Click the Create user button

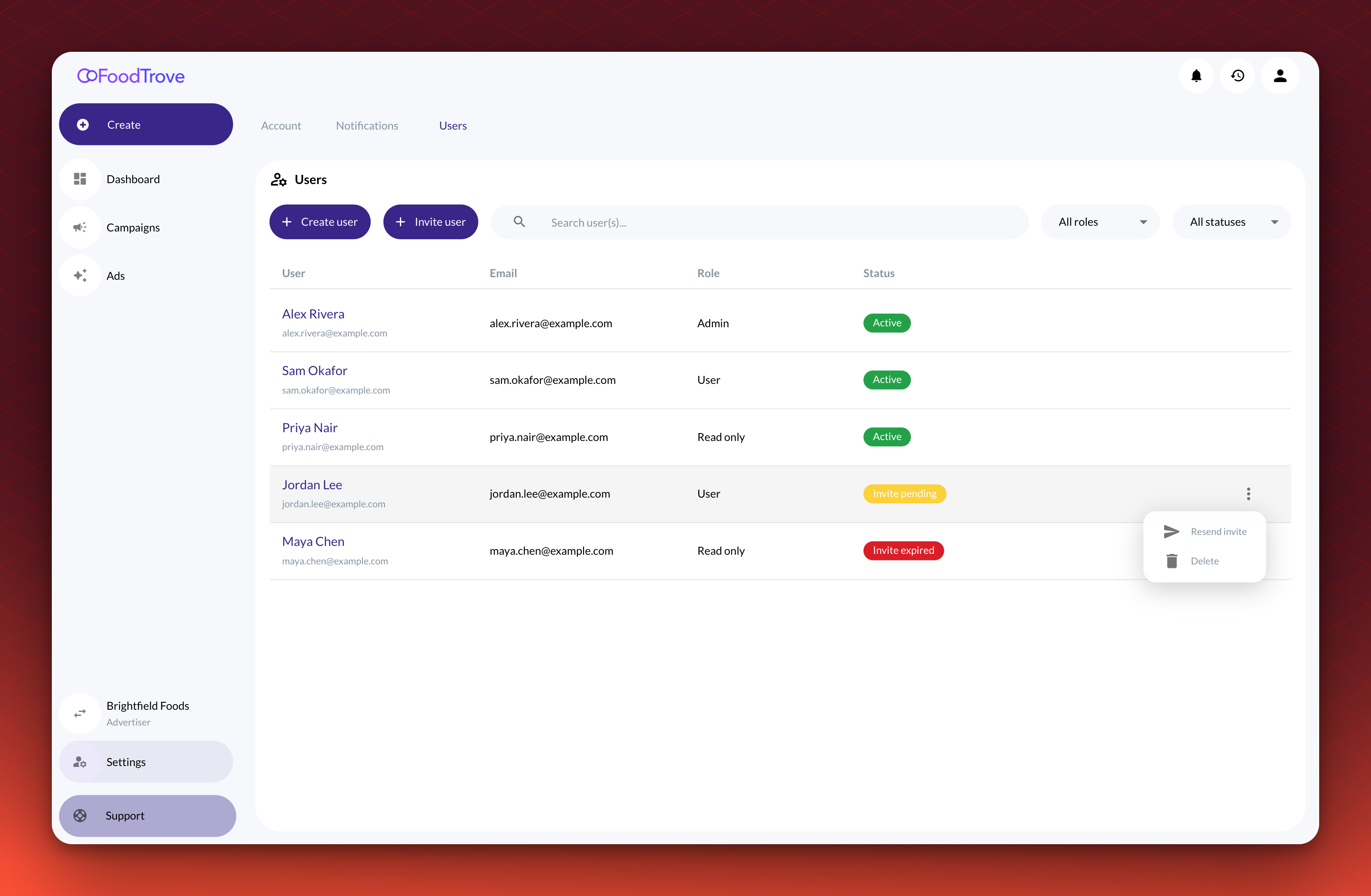[320, 222]
